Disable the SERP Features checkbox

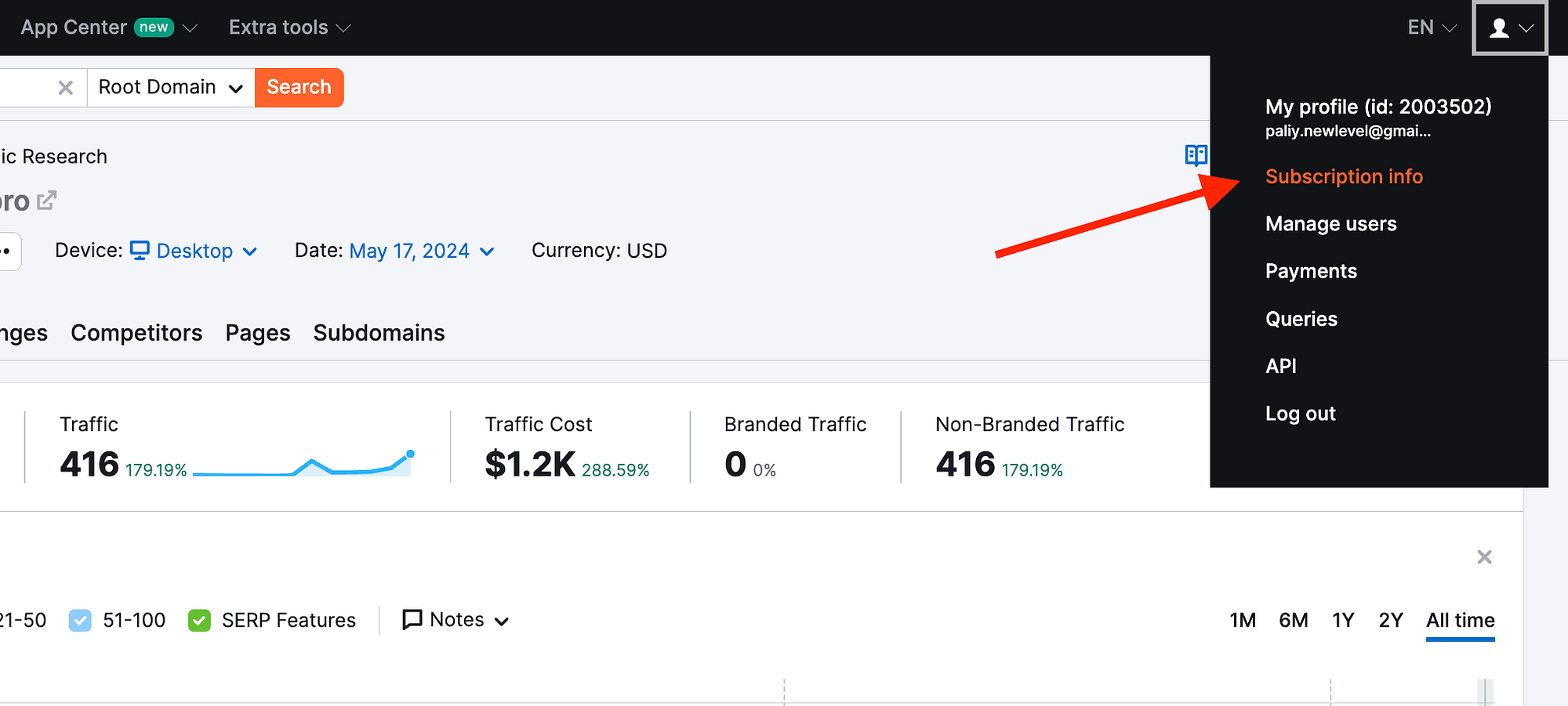200,620
